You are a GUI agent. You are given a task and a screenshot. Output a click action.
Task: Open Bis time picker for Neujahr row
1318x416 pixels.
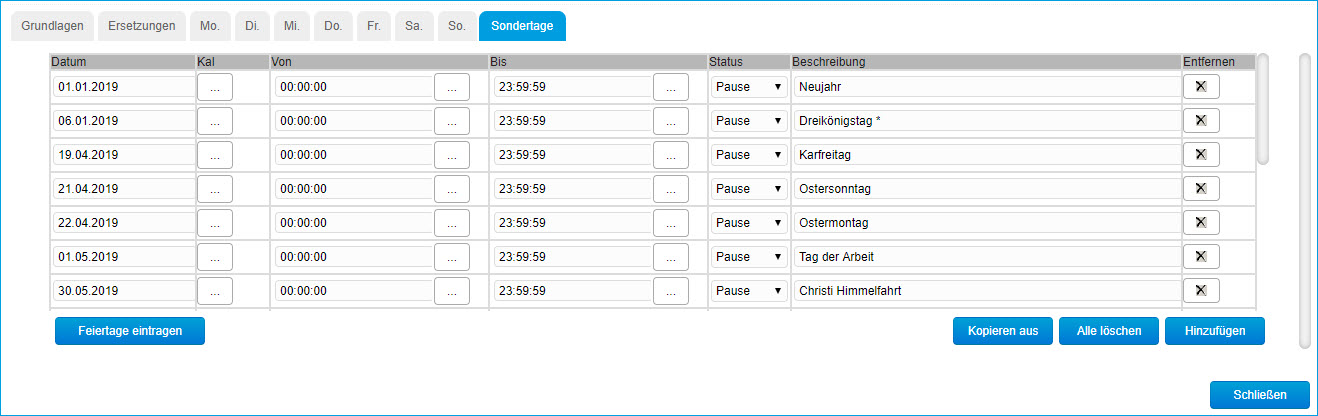[x=671, y=87]
